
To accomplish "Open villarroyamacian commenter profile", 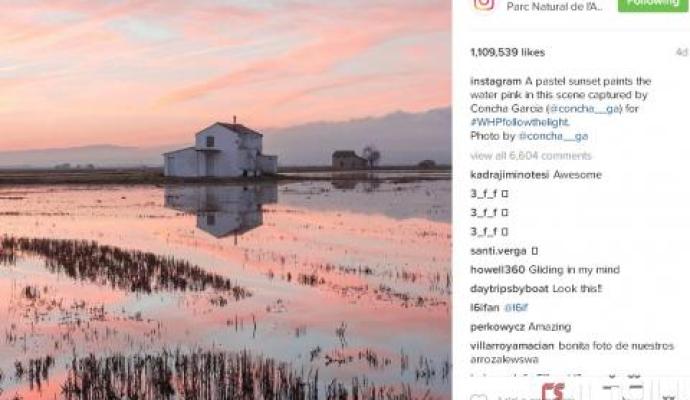I will tap(512, 346).
